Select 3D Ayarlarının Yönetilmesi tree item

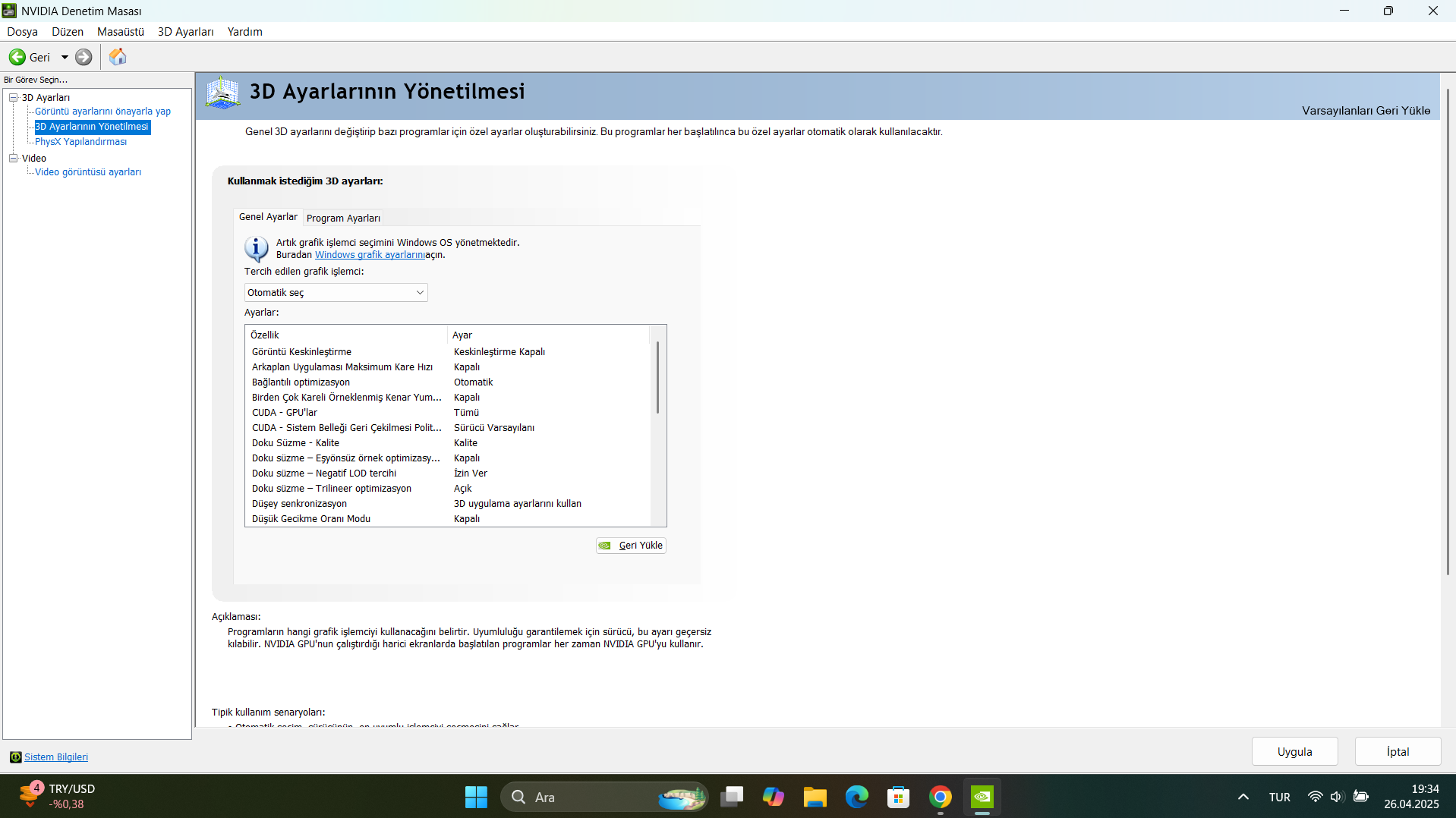tap(92, 127)
